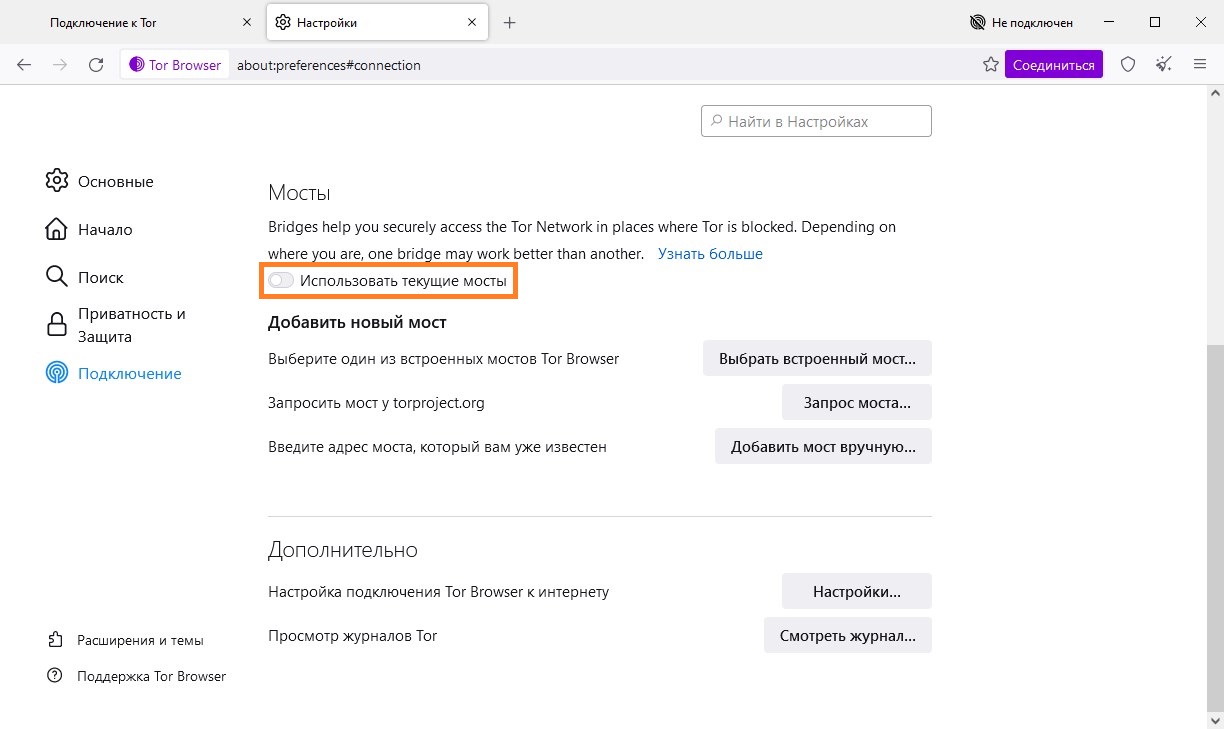Click the 'Добавить новый мост' heading
This screenshot has height=729, width=1224.
357,322
